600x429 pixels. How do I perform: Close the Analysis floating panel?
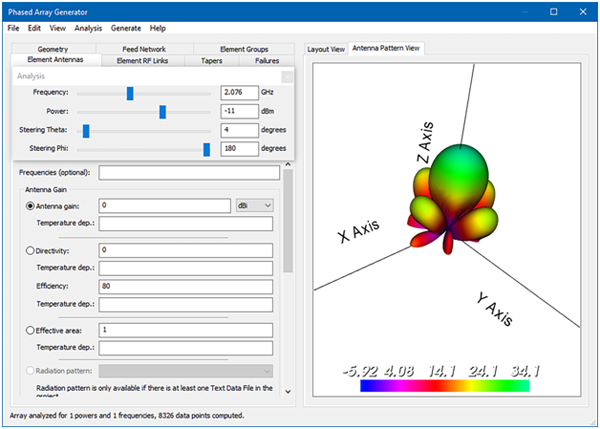tap(287, 77)
